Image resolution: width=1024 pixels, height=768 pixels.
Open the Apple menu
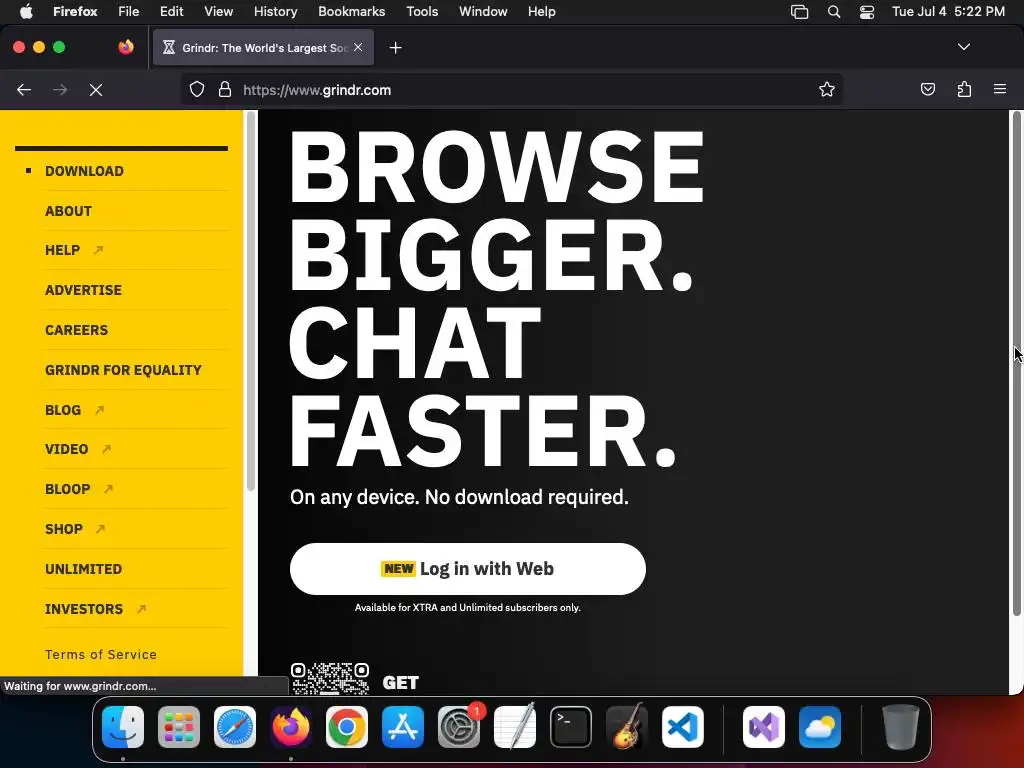click(x=26, y=11)
